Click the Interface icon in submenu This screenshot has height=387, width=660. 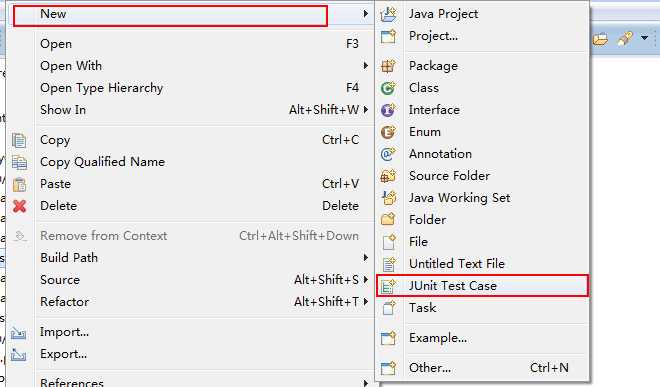coord(388,110)
